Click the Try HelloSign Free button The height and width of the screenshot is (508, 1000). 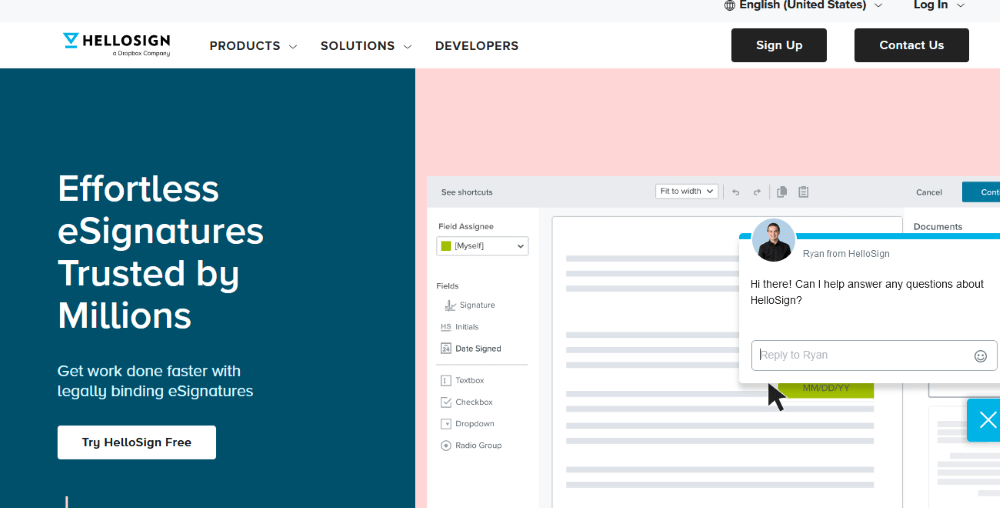136,442
